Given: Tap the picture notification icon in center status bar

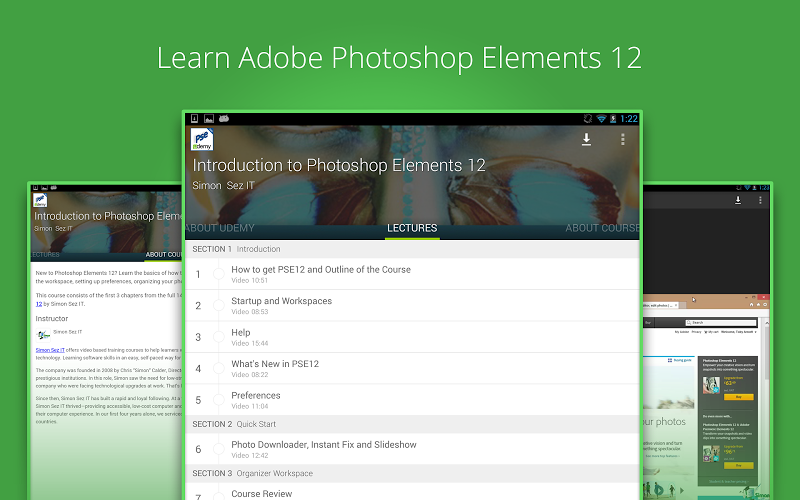Looking at the screenshot, I should (209, 118).
